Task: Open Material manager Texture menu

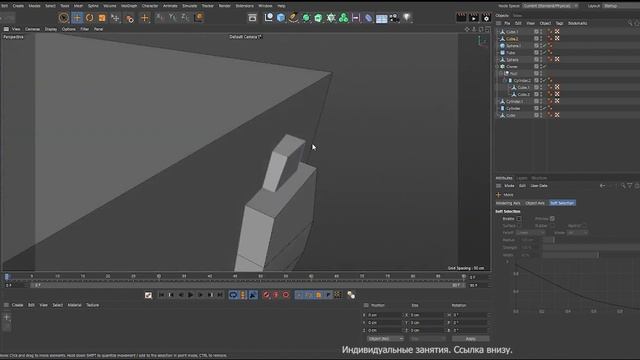Action: 93,305
